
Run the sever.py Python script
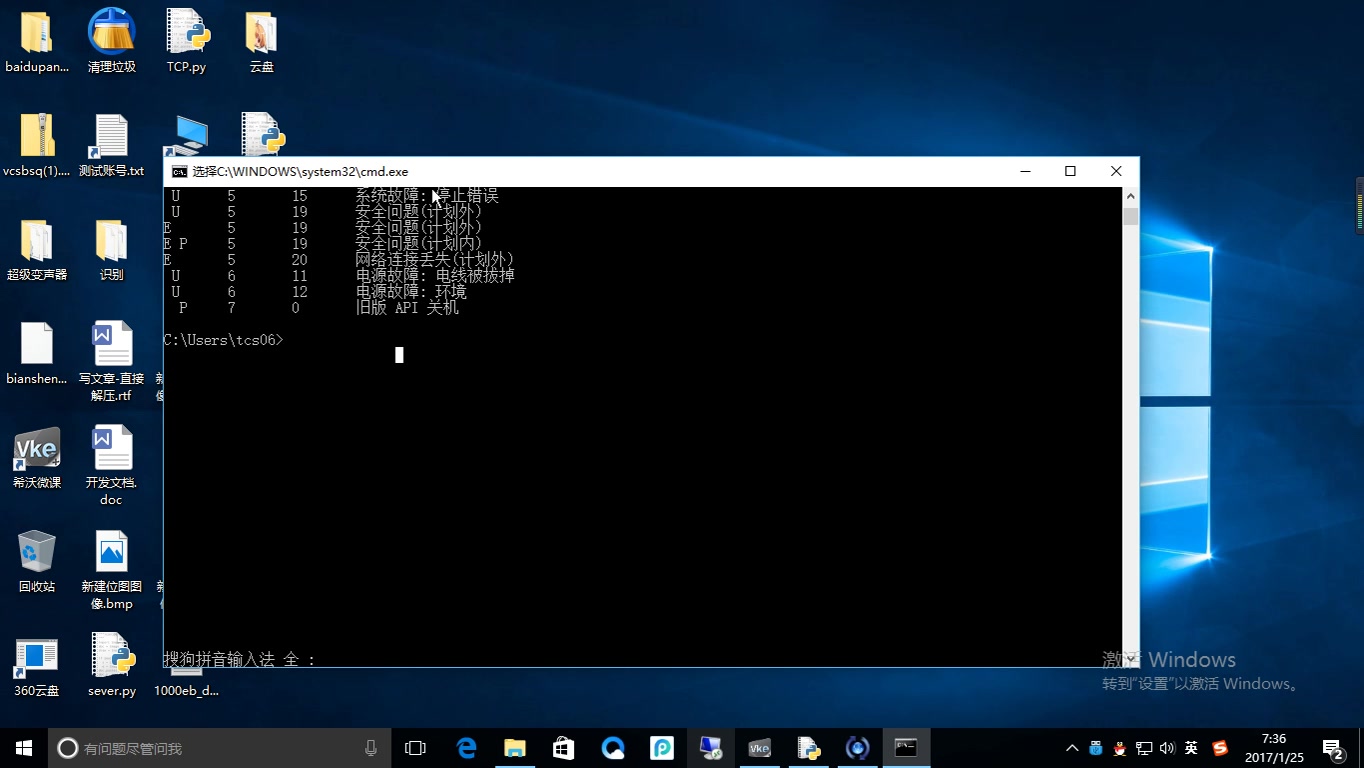(111, 655)
